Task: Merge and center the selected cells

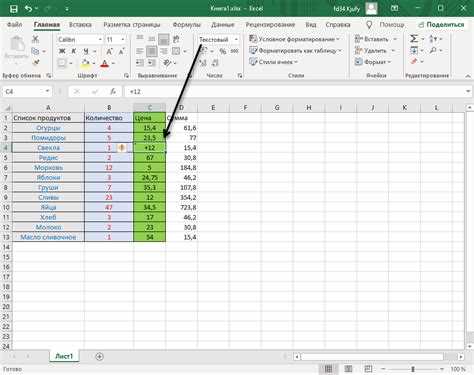Action: click(x=176, y=51)
